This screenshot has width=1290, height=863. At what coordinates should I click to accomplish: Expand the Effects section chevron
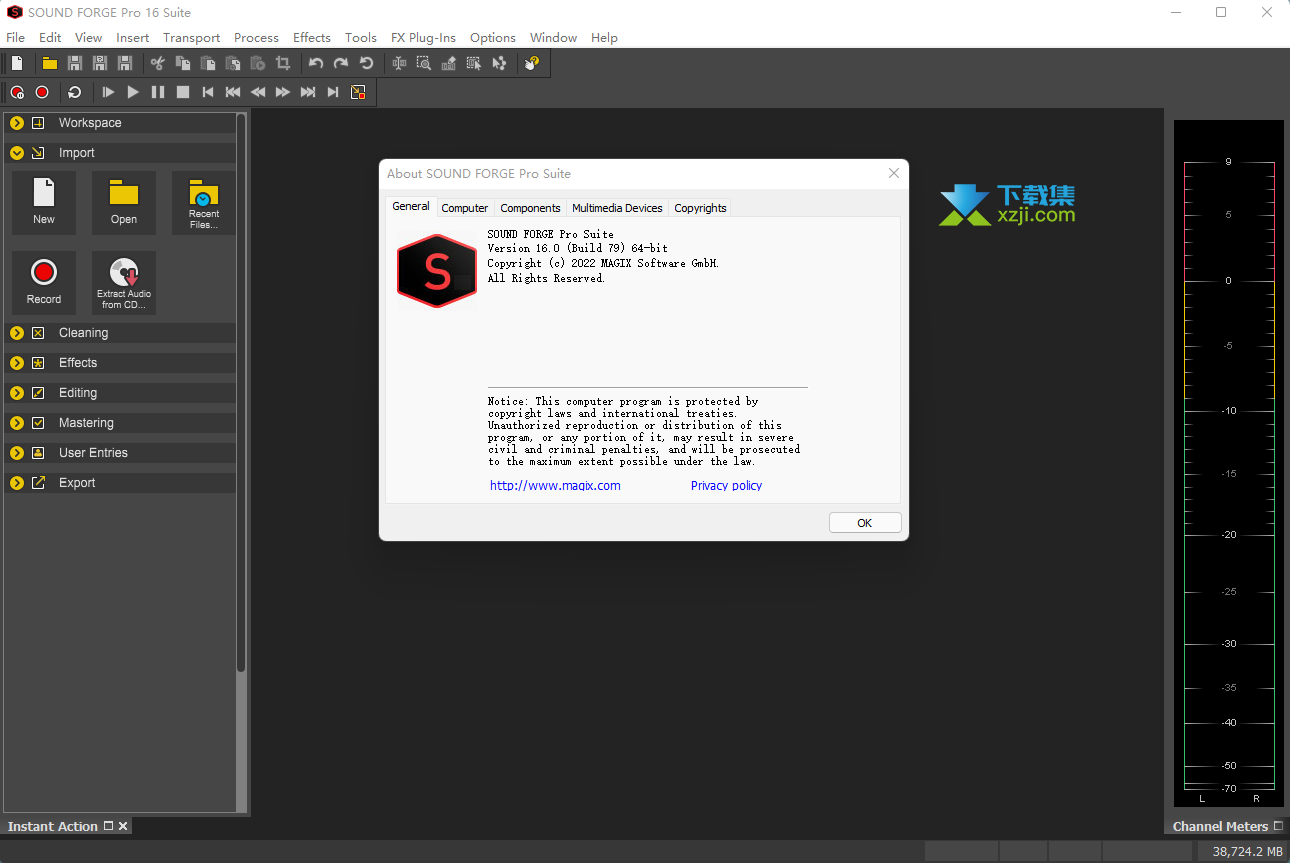[x=17, y=363]
